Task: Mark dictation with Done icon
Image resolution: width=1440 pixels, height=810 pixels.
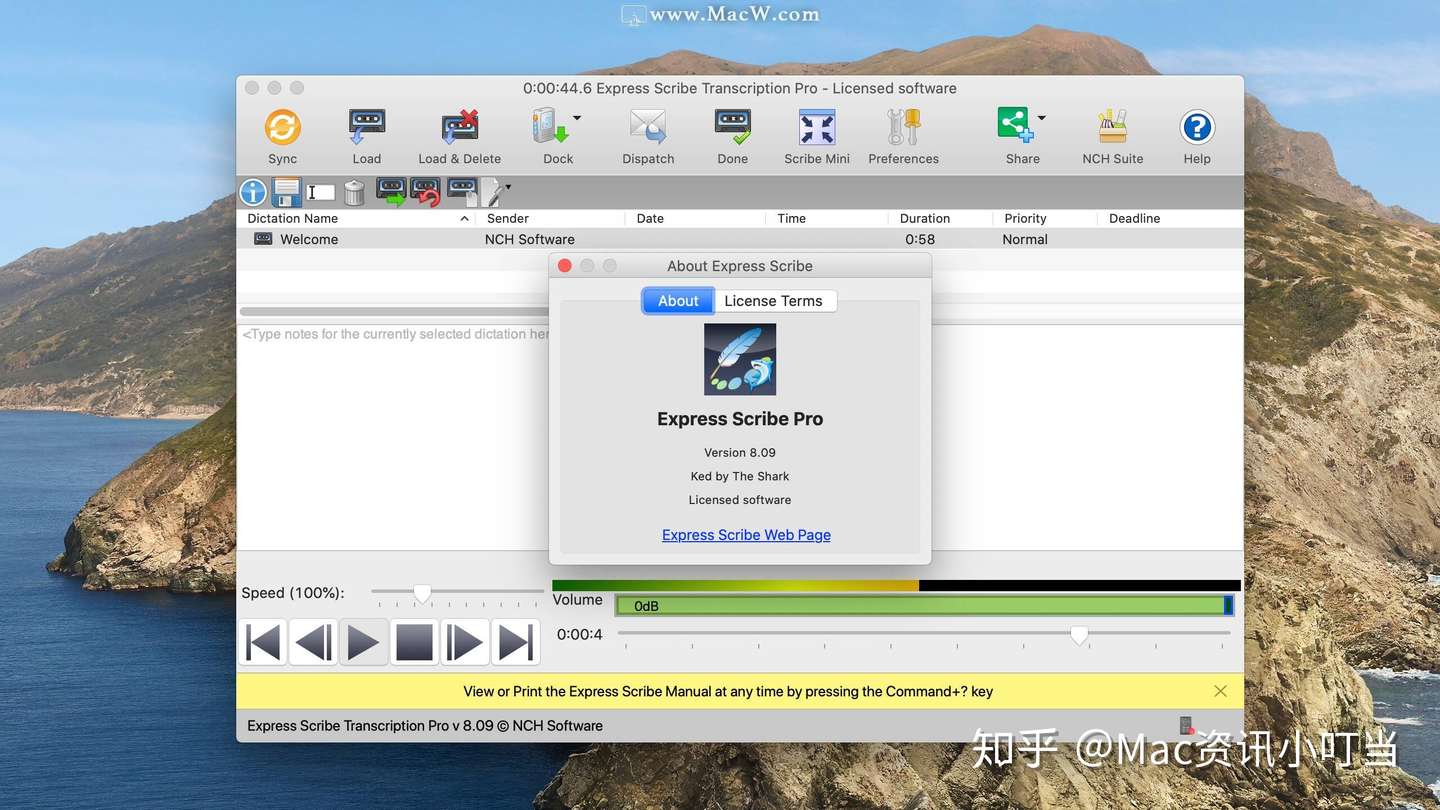Action: (733, 128)
